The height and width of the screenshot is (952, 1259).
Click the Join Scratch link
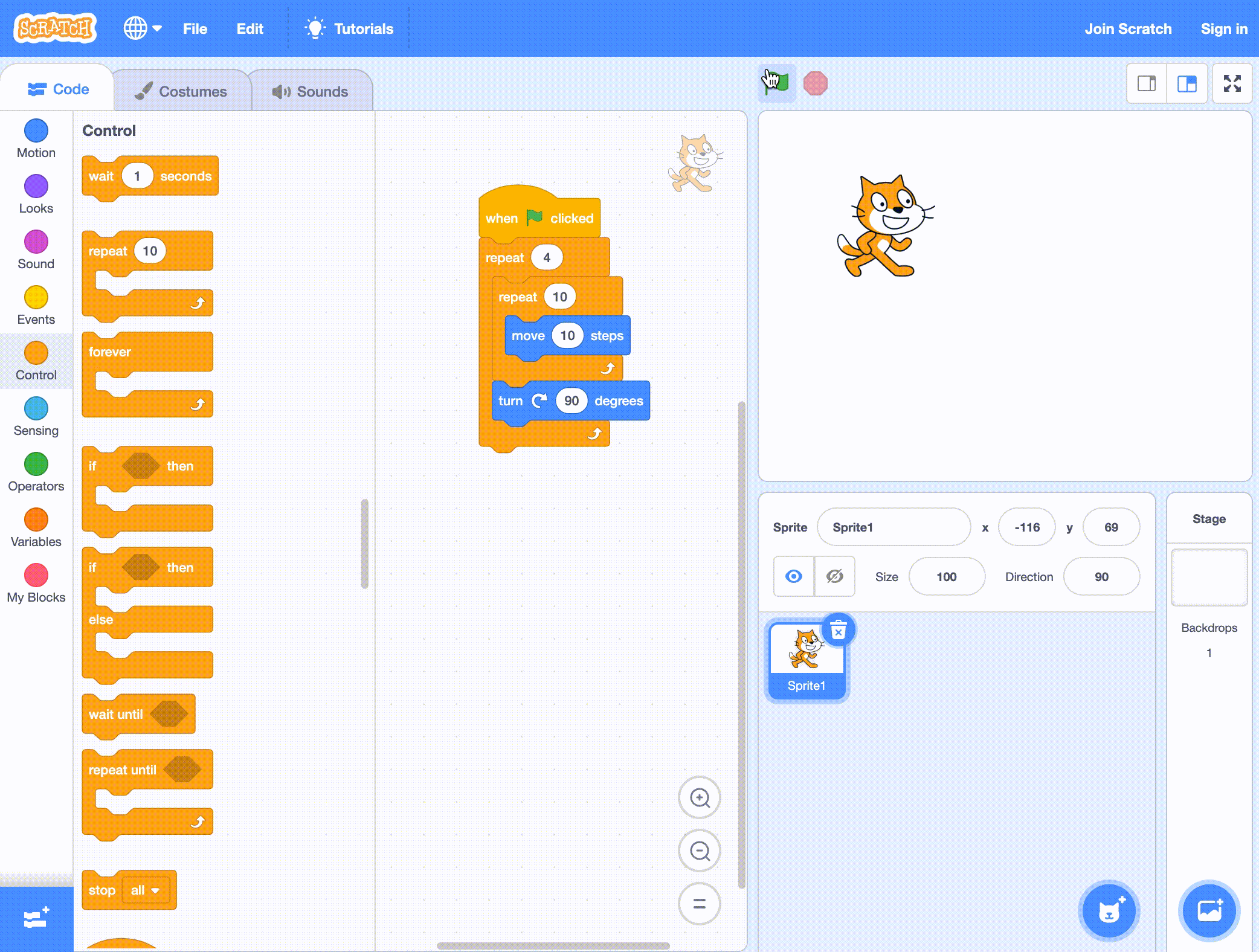pos(1127,28)
